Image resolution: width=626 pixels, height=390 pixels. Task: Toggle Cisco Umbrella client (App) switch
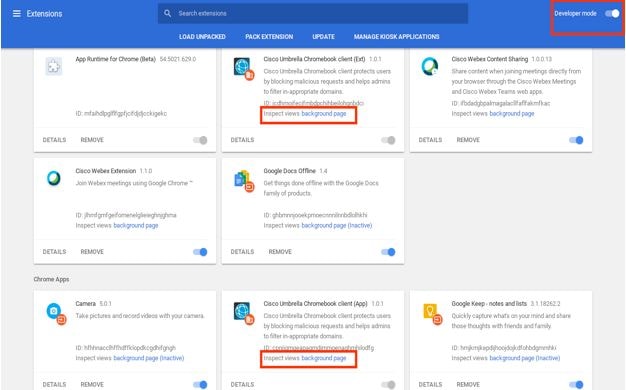tap(388, 384)
